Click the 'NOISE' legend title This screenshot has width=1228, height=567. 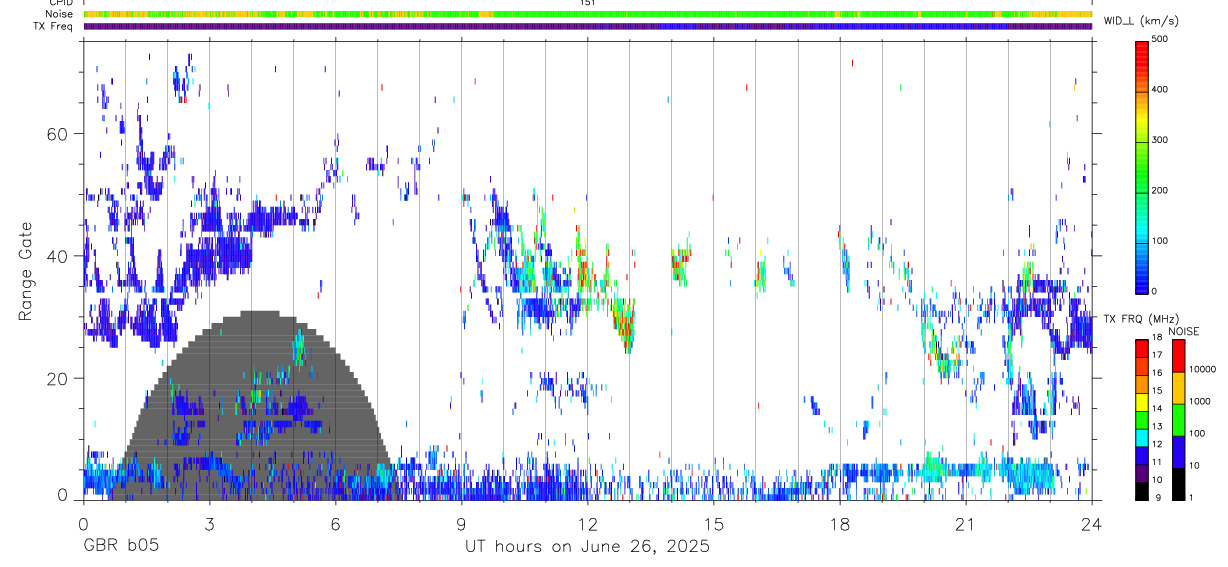(1183, 331)
